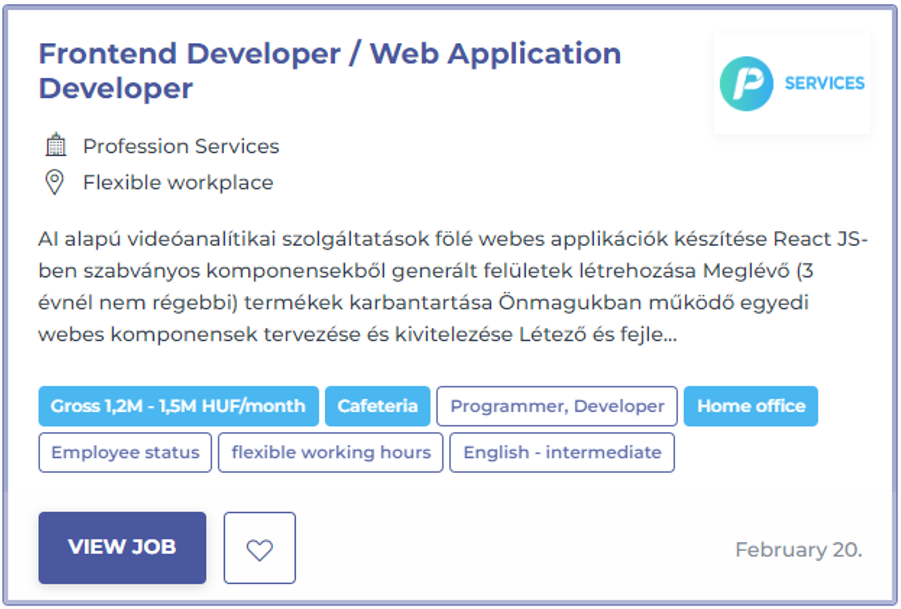Click the Flexible workplace location text

(178, 183)
